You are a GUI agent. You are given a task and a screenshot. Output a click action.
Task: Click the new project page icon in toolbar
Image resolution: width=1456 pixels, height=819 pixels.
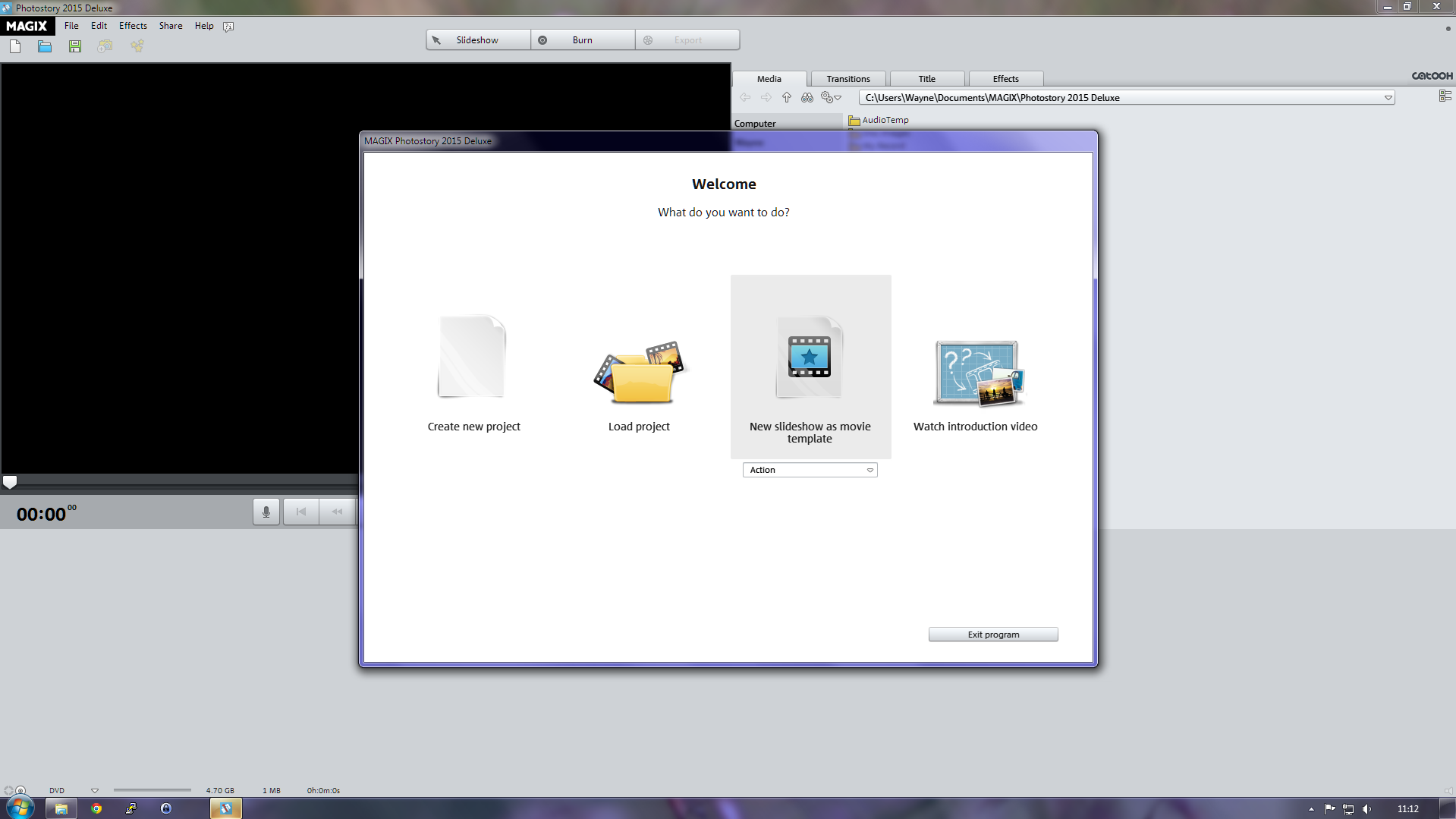(15, 47)
